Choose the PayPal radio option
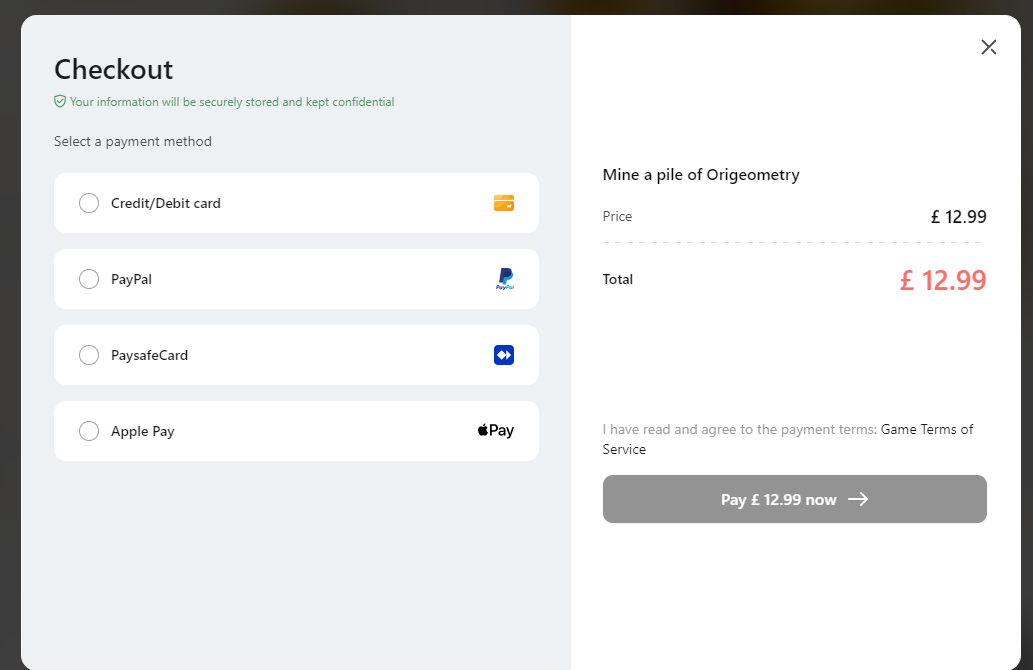Image resolution: width=1033 pixels, height=670 pixels. click(x=89, y=279)
